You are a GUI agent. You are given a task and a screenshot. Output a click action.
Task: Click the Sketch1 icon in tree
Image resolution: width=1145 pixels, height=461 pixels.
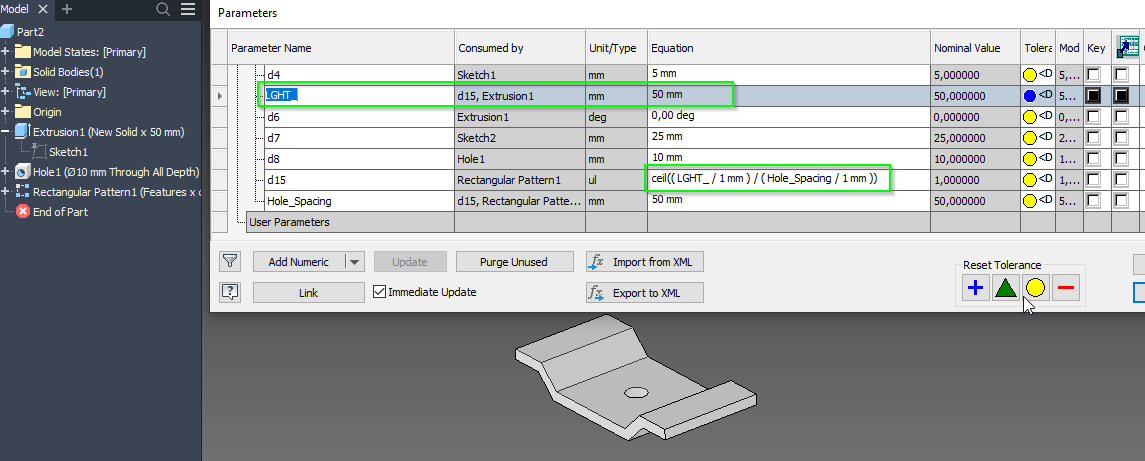point(39,152)
